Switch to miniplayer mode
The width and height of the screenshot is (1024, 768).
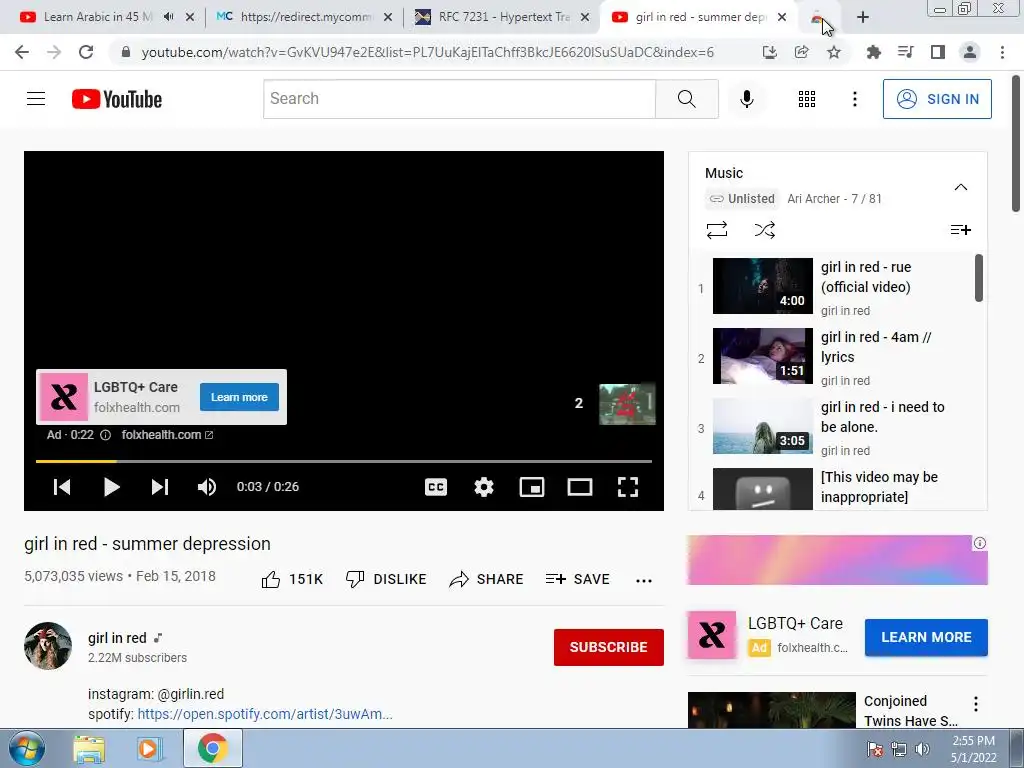tap(532, 487)
